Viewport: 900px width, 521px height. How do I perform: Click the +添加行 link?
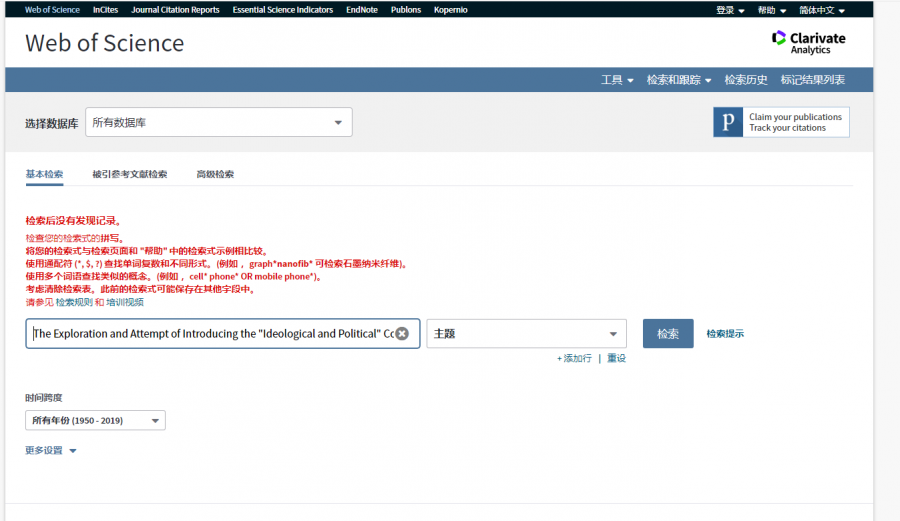tap(574, 358)
